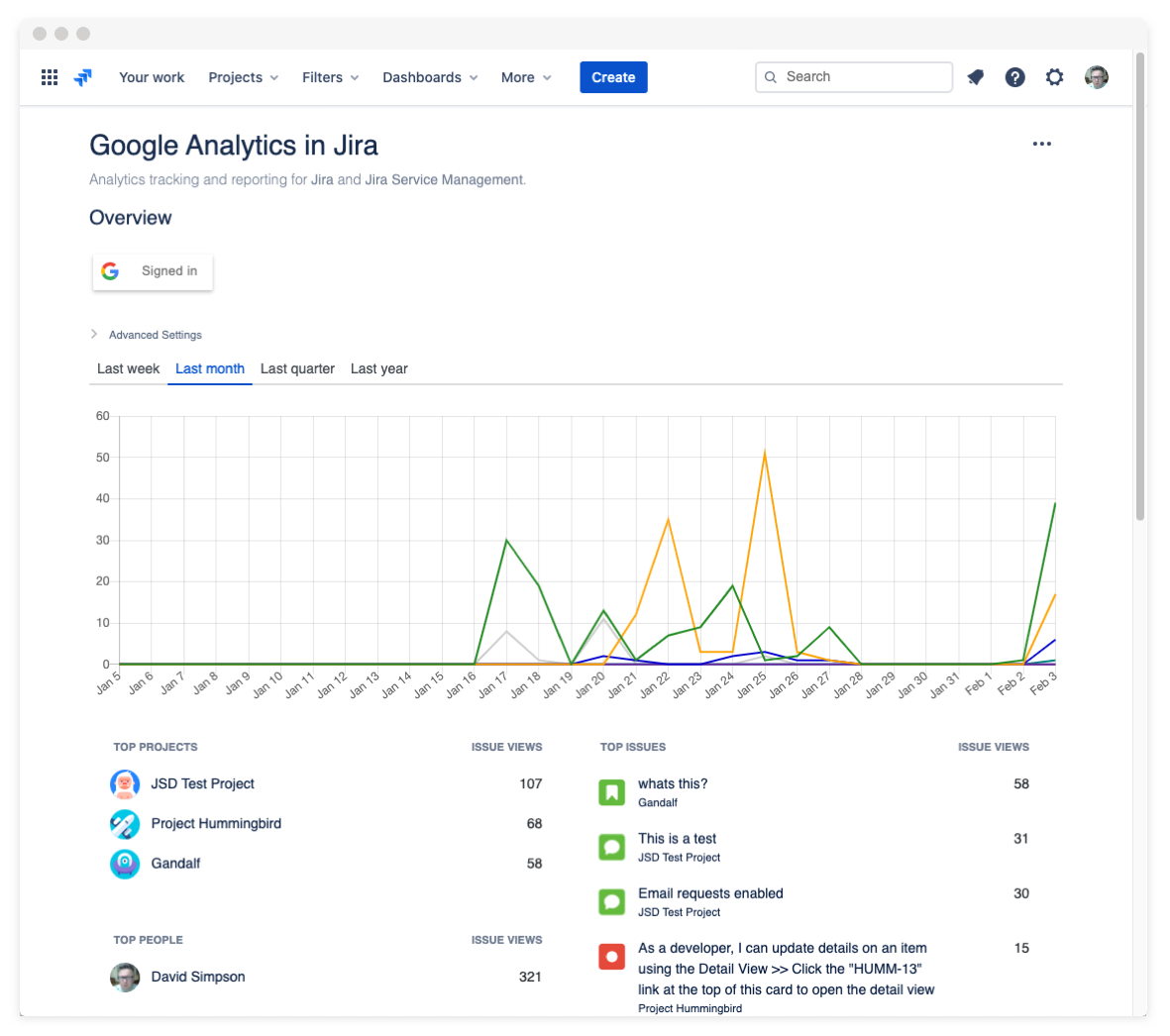
Task: Click the vertical page scrollbar
Action: click(x=1139, y=287)
